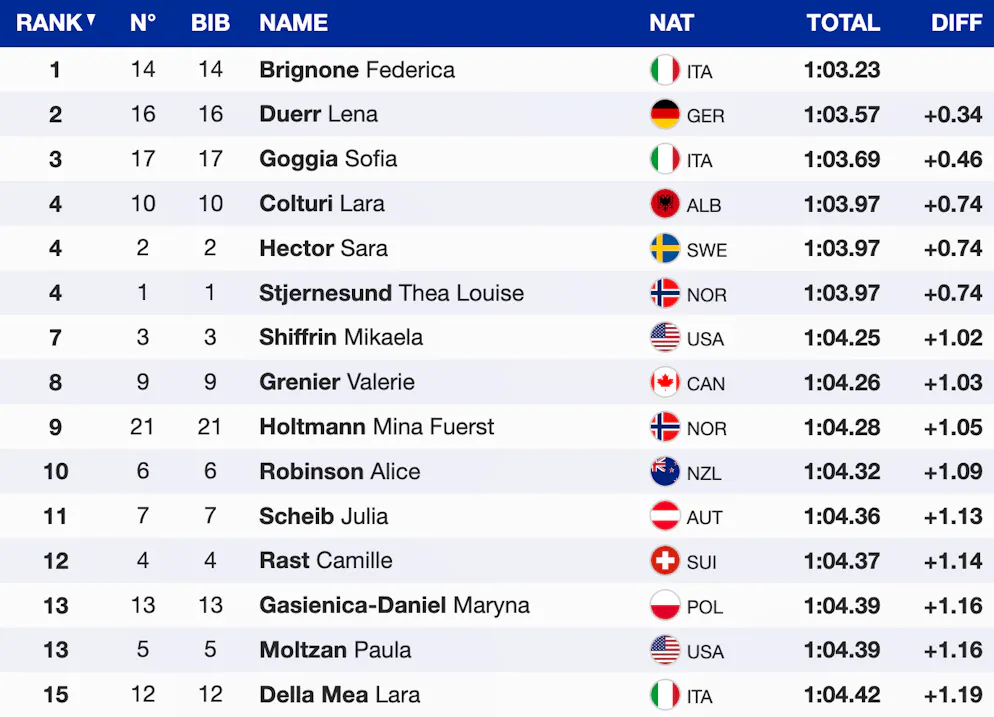Screen dimensions: 994x717
Task: Sort by the RANK column arrow
Action: (92, 20)
